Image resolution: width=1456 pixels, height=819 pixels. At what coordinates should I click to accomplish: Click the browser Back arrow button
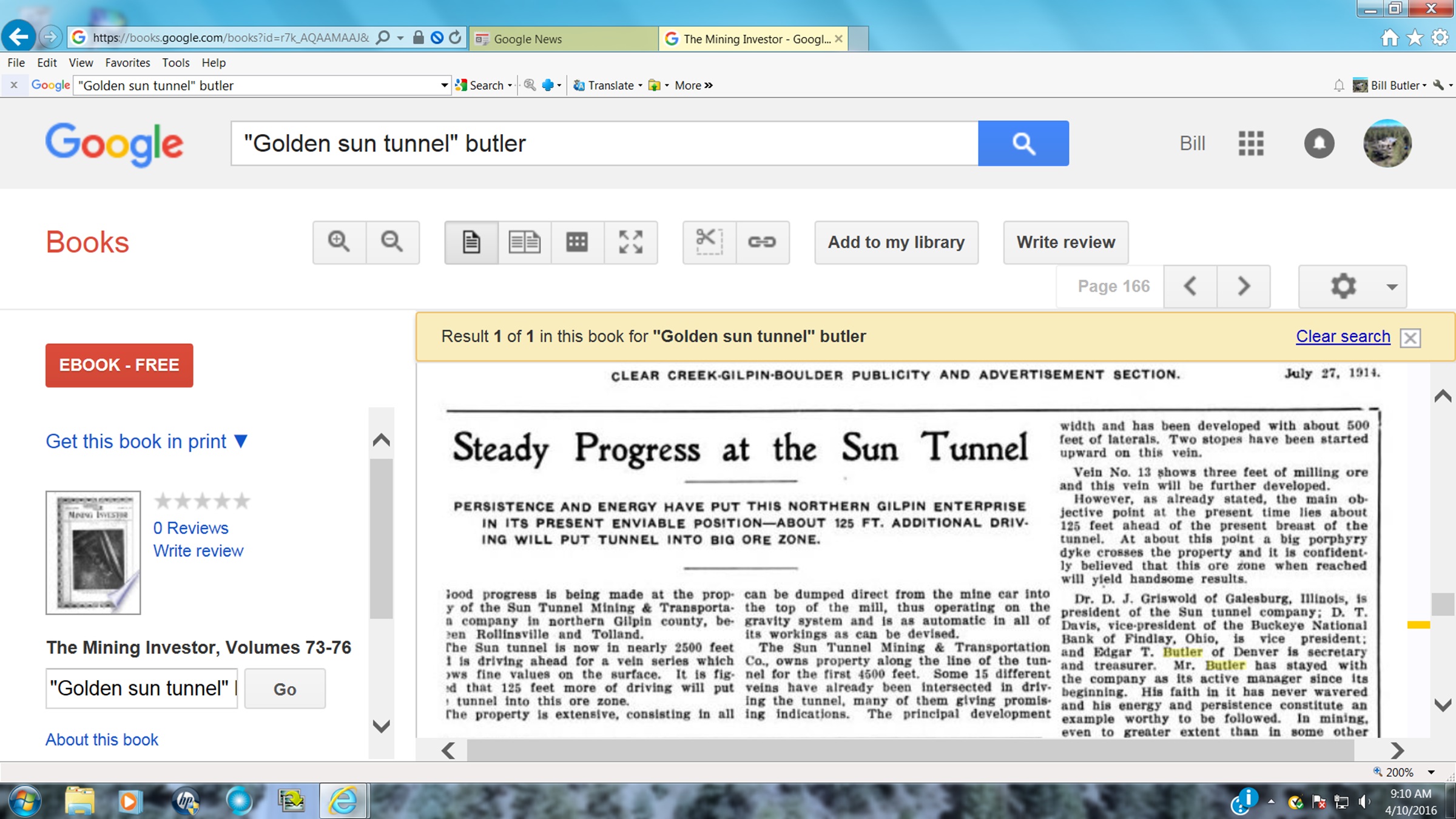18,37
